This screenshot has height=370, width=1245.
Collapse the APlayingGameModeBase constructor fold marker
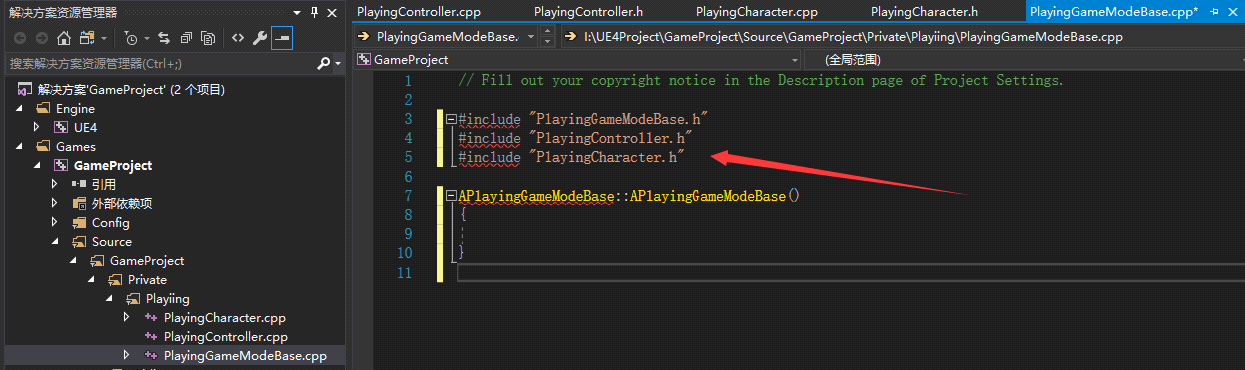pyautogui.click(x=451, y=196)
